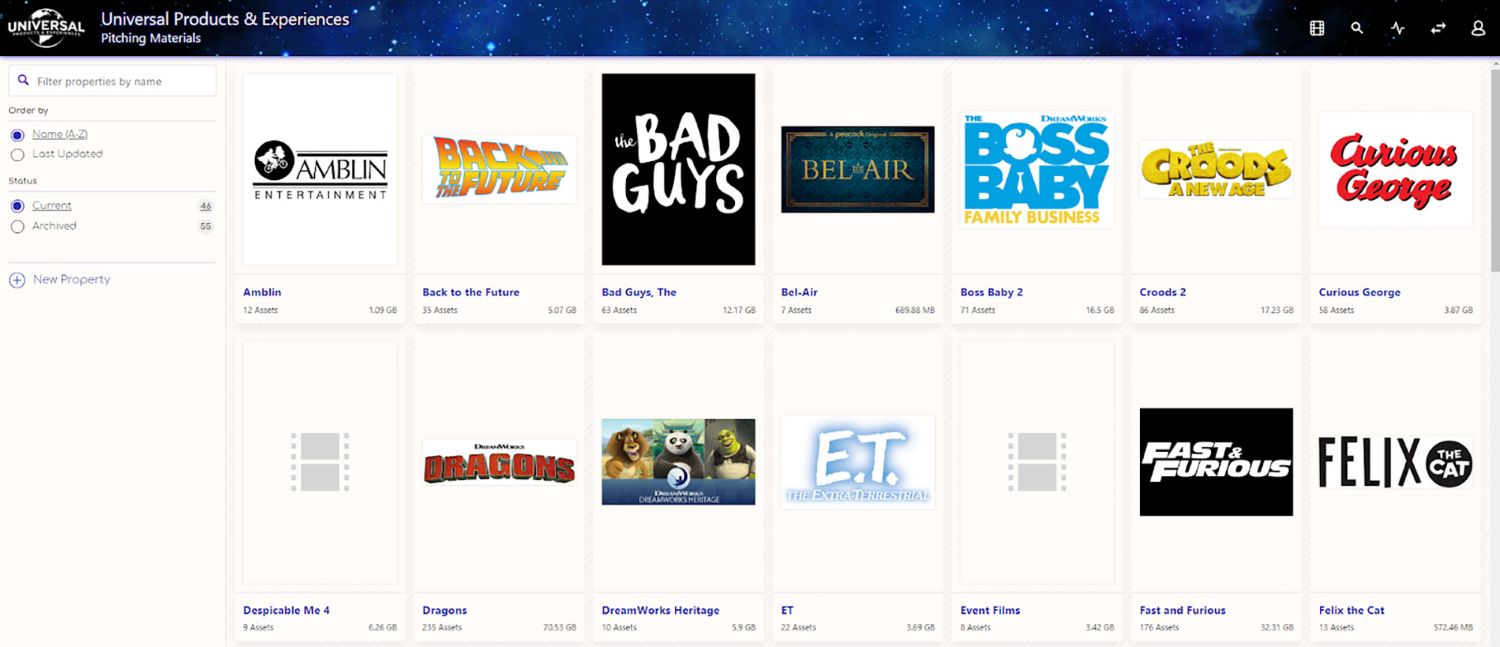Open the Boss Baby Family Business thumbnail
This screenshot has height=647, width=1500.
tap(1037, 169)
